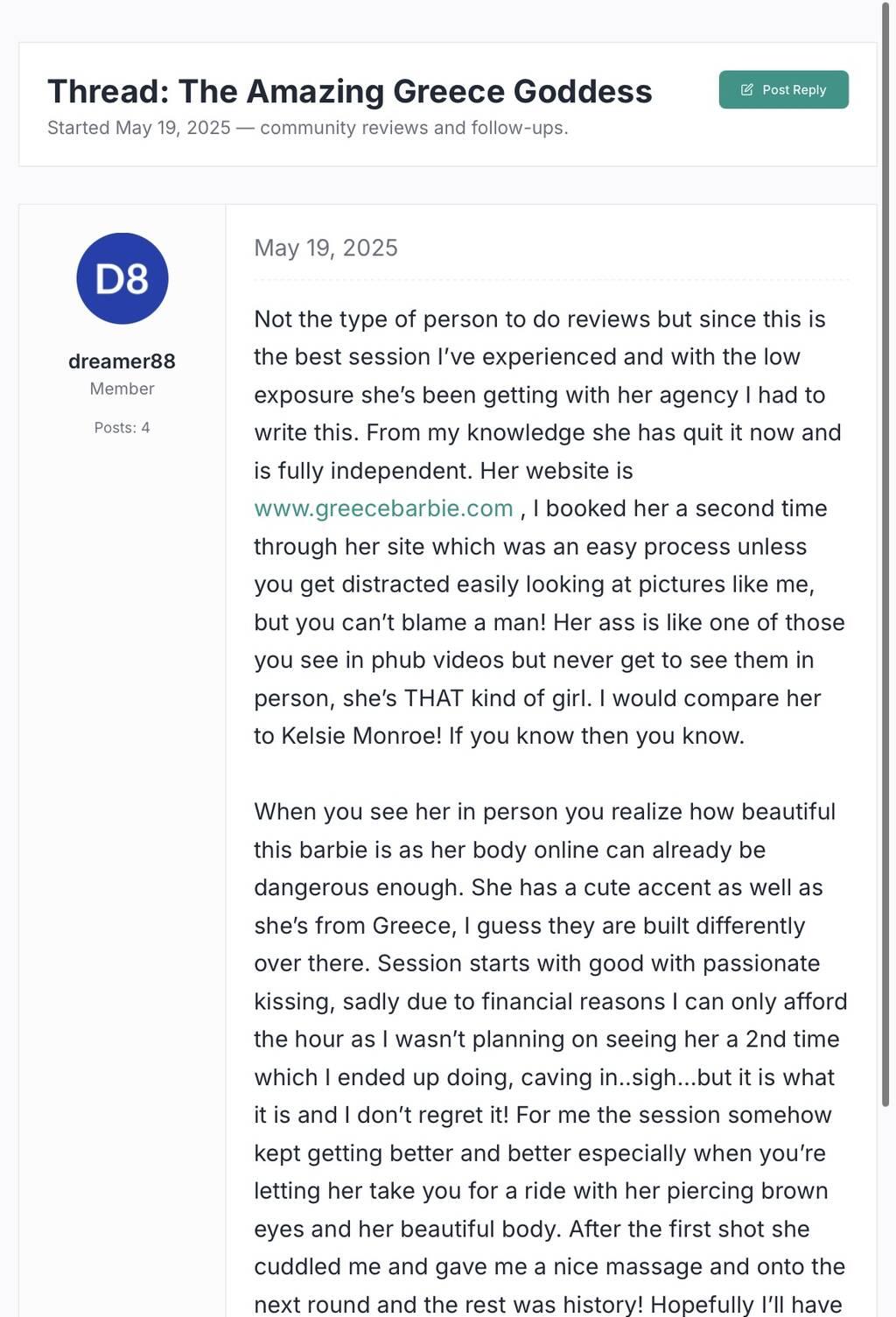Click the pencil icon in Post Reply
Image resolution: width=896 pixels, height=1317 pixels.
pyautogui.click(x=747, y=90)
